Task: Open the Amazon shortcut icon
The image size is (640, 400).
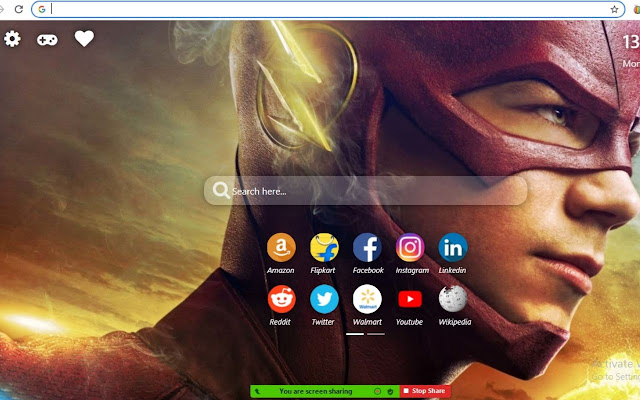Action: pos(281,247)
